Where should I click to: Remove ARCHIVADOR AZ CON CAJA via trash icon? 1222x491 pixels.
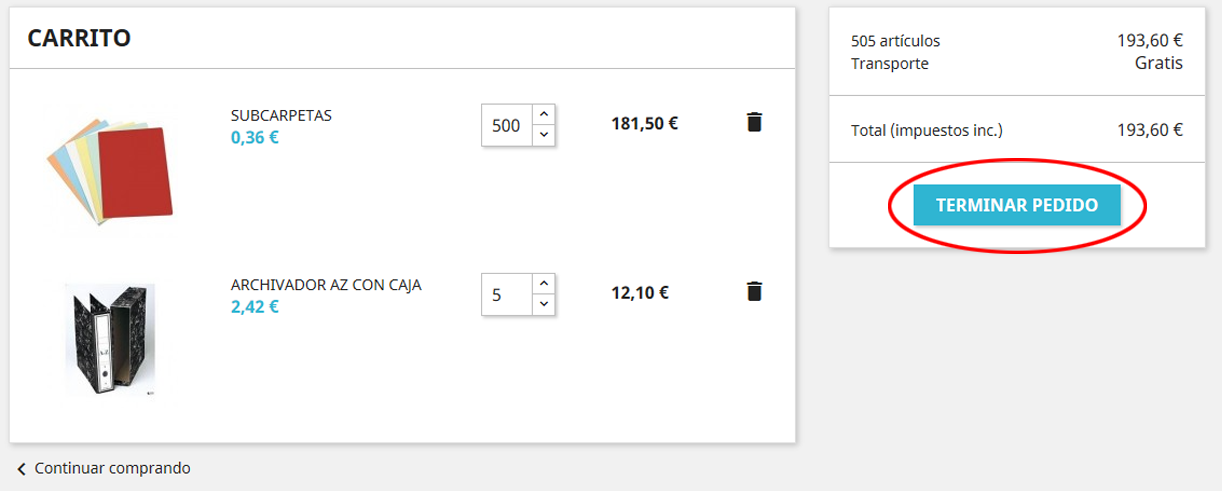coord(754,292)
